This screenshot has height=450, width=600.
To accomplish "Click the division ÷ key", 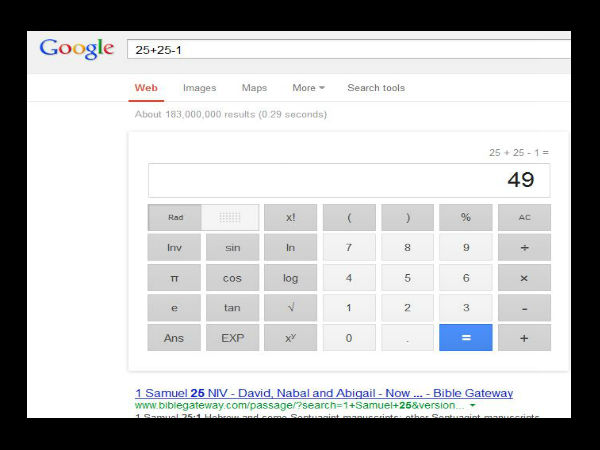I will point(524,248).
